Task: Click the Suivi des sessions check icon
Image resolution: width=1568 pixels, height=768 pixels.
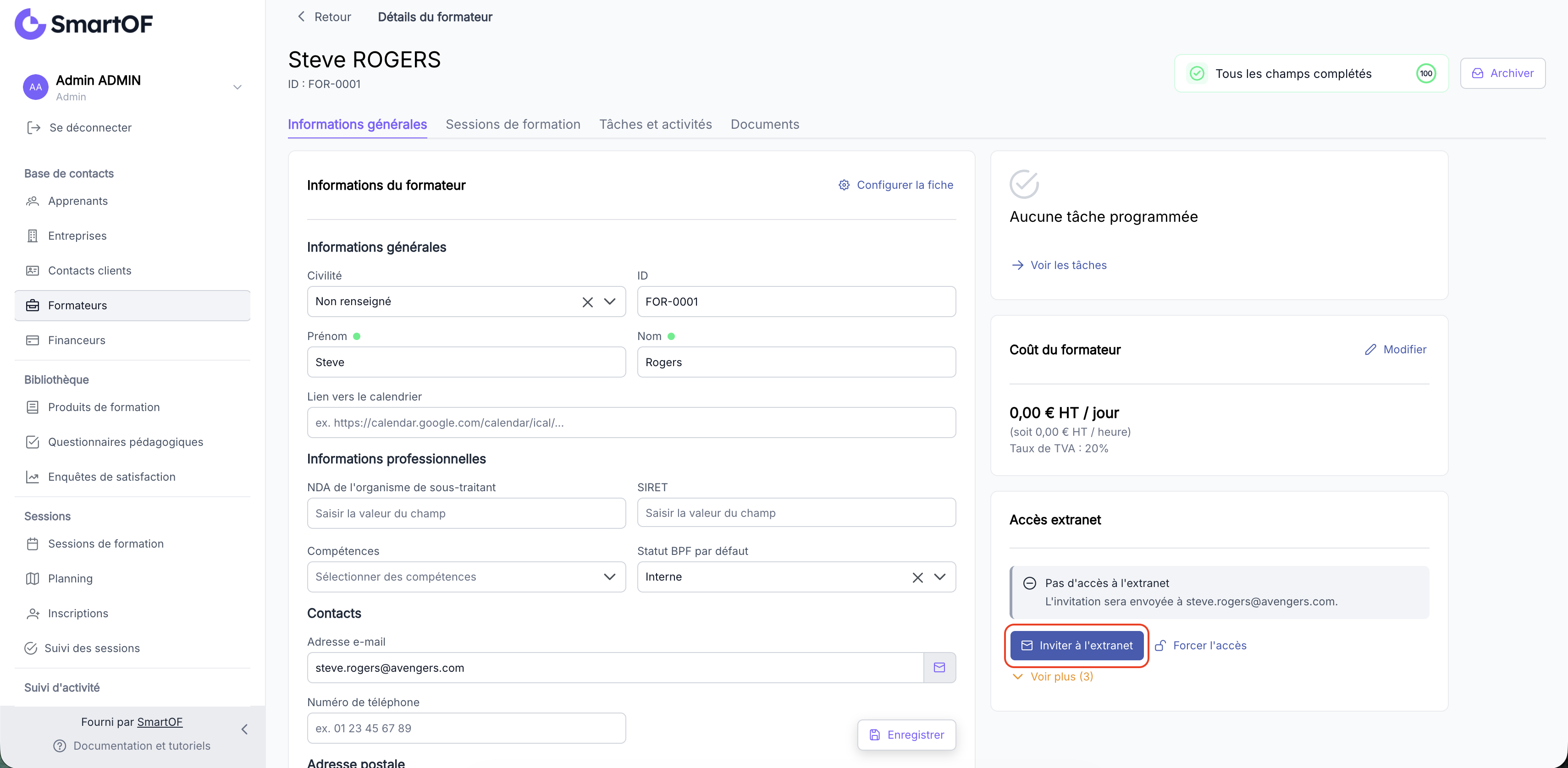Action: (x=30, y=648)
